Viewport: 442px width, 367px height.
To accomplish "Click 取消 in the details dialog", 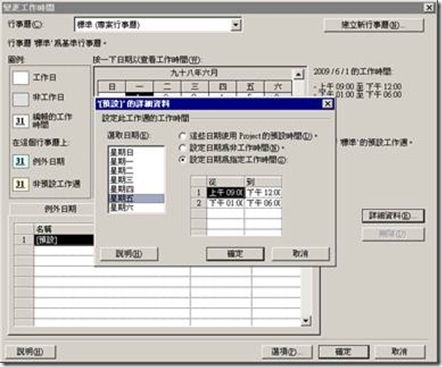I will [300, 254].
